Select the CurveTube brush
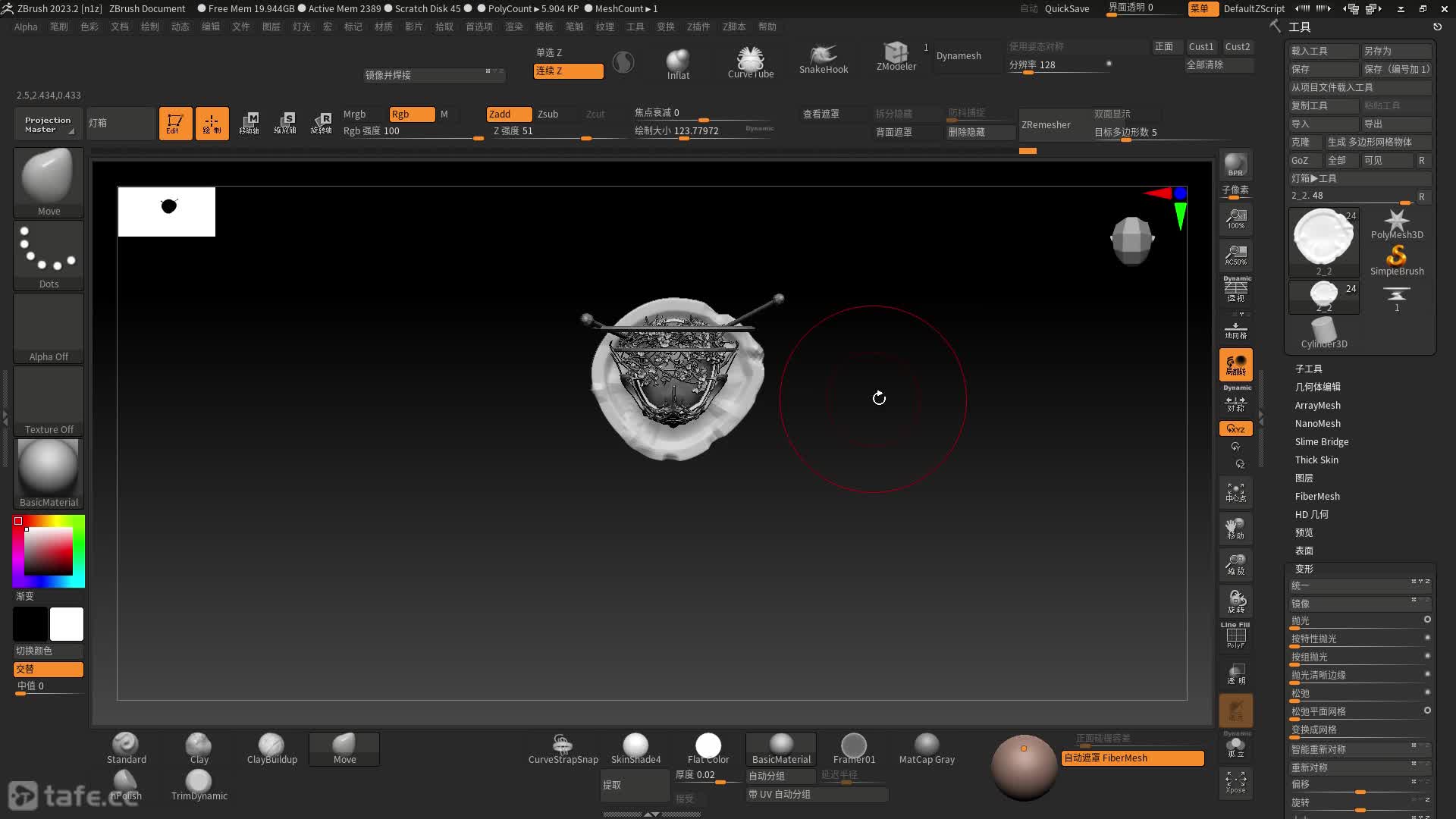Screen dimensions: 1456x819 tap(750, 62)
